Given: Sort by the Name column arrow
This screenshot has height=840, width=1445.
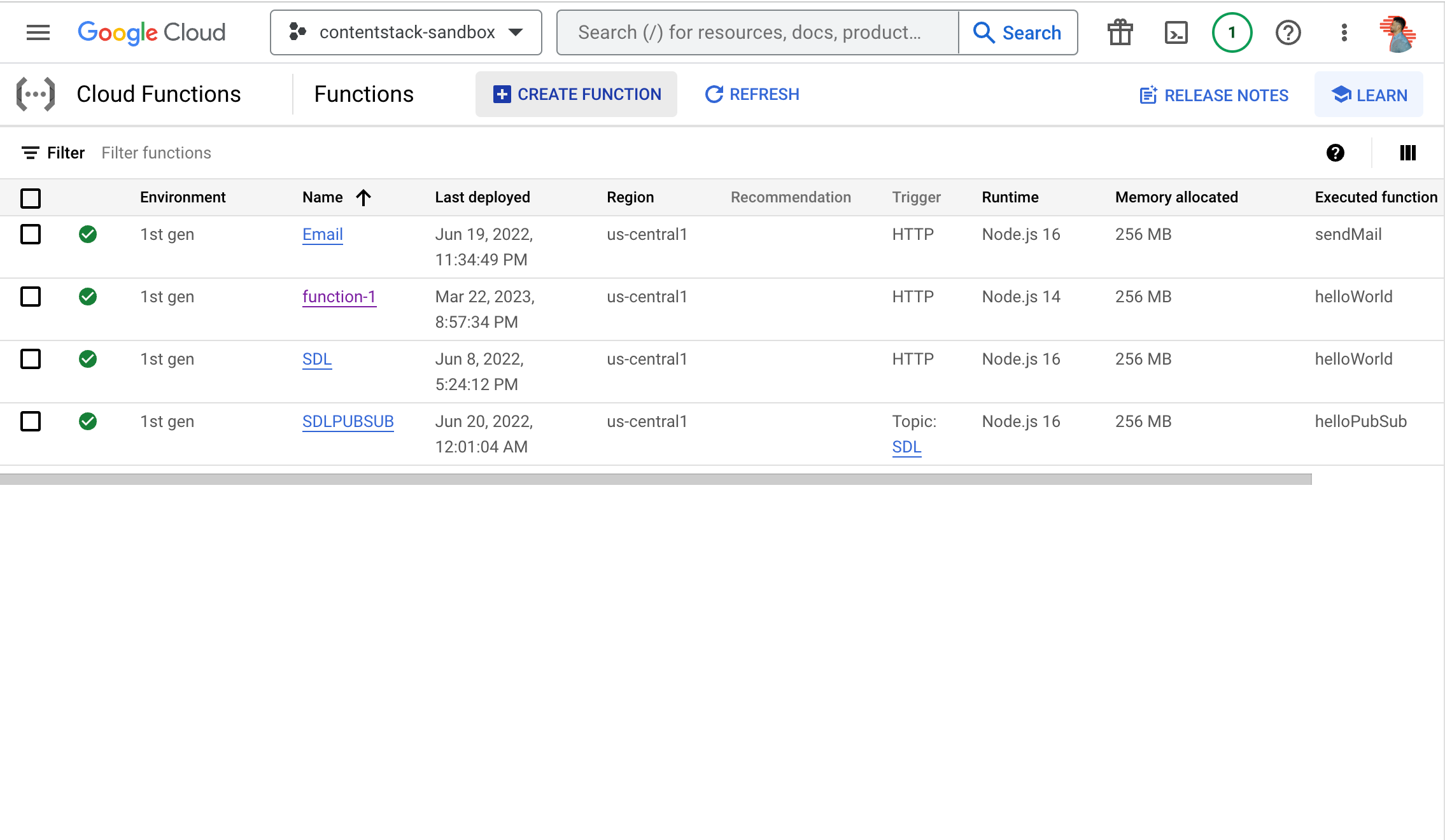Looking at the screenshot, I should tap(363, 197).
